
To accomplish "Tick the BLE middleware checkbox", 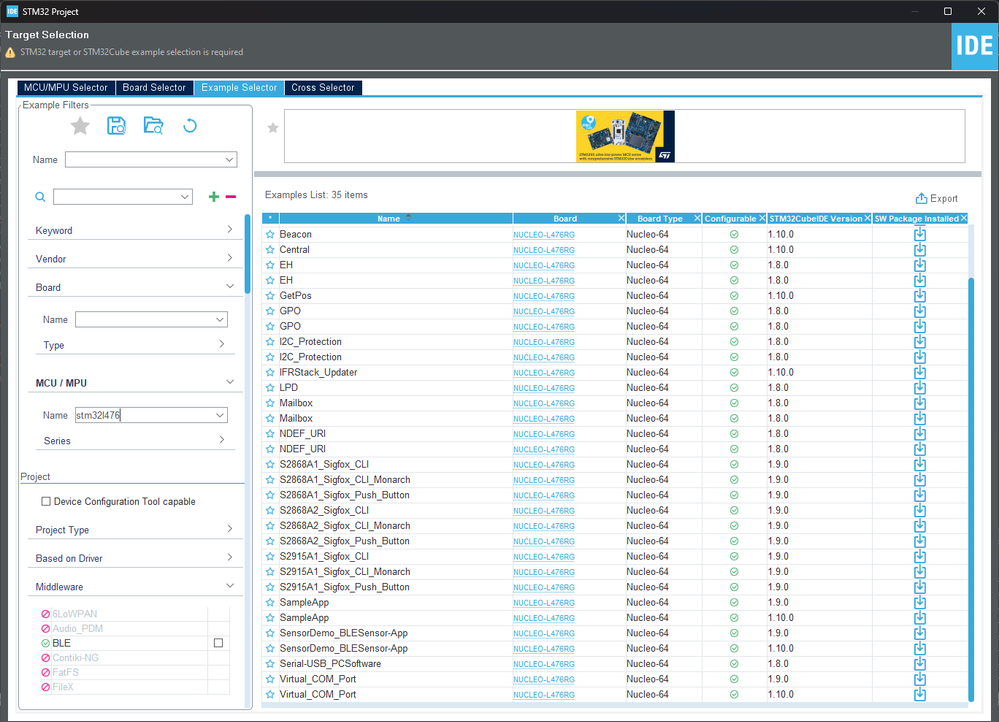I will pyautogui.click(x=218, y=643).
